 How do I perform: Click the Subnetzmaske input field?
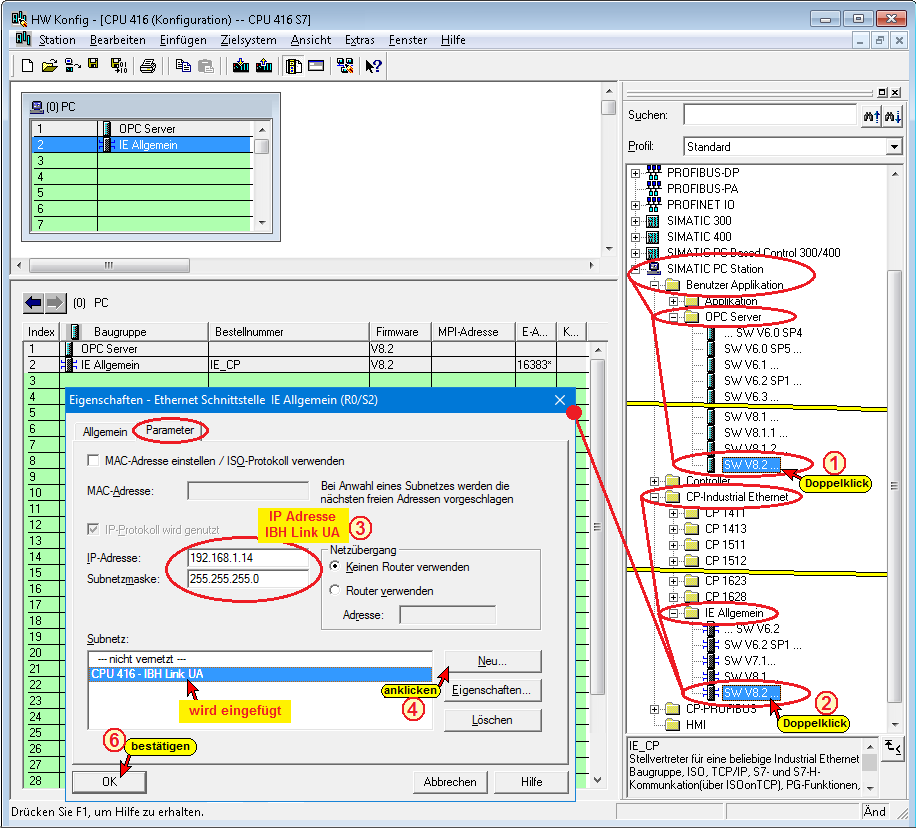tap(248, 579)
